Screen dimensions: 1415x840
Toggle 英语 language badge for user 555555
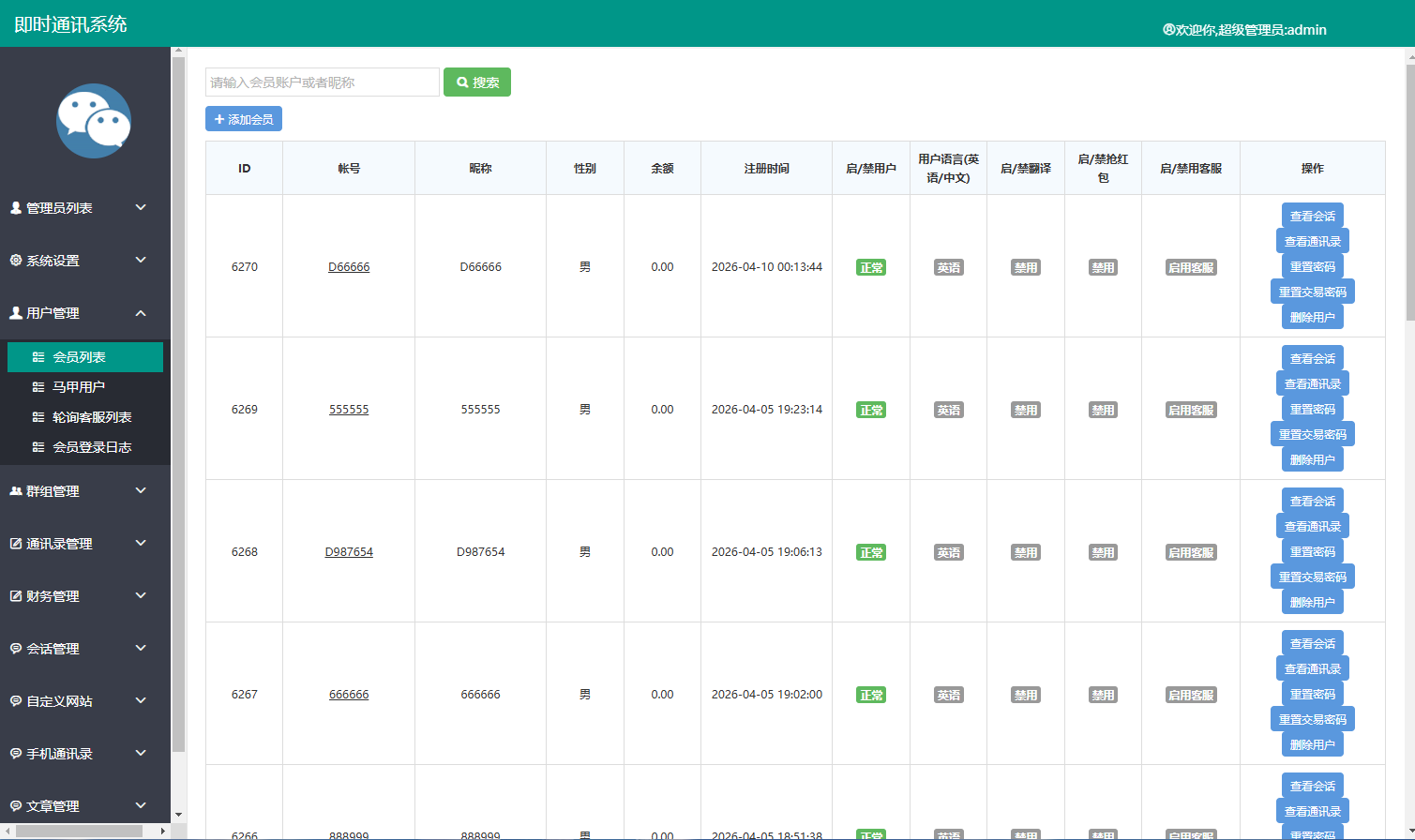click(x=948, y=411)
